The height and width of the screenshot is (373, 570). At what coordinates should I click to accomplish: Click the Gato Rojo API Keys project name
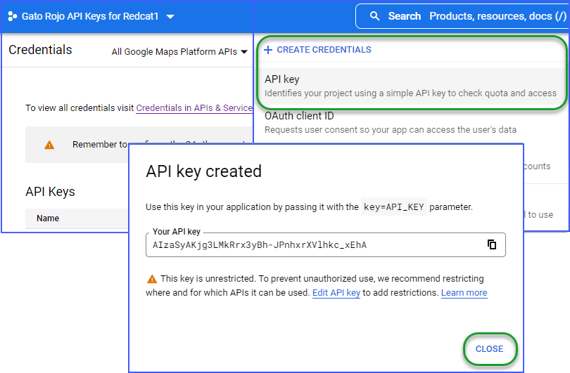point(90,16)
